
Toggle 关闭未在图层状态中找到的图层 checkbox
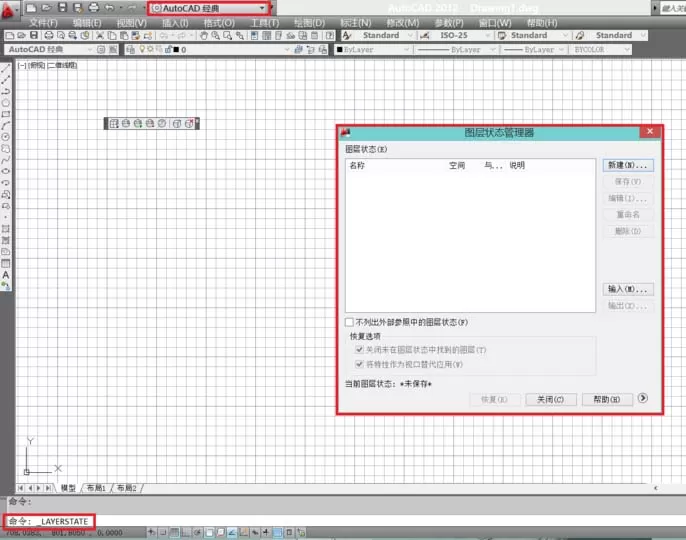359,349
